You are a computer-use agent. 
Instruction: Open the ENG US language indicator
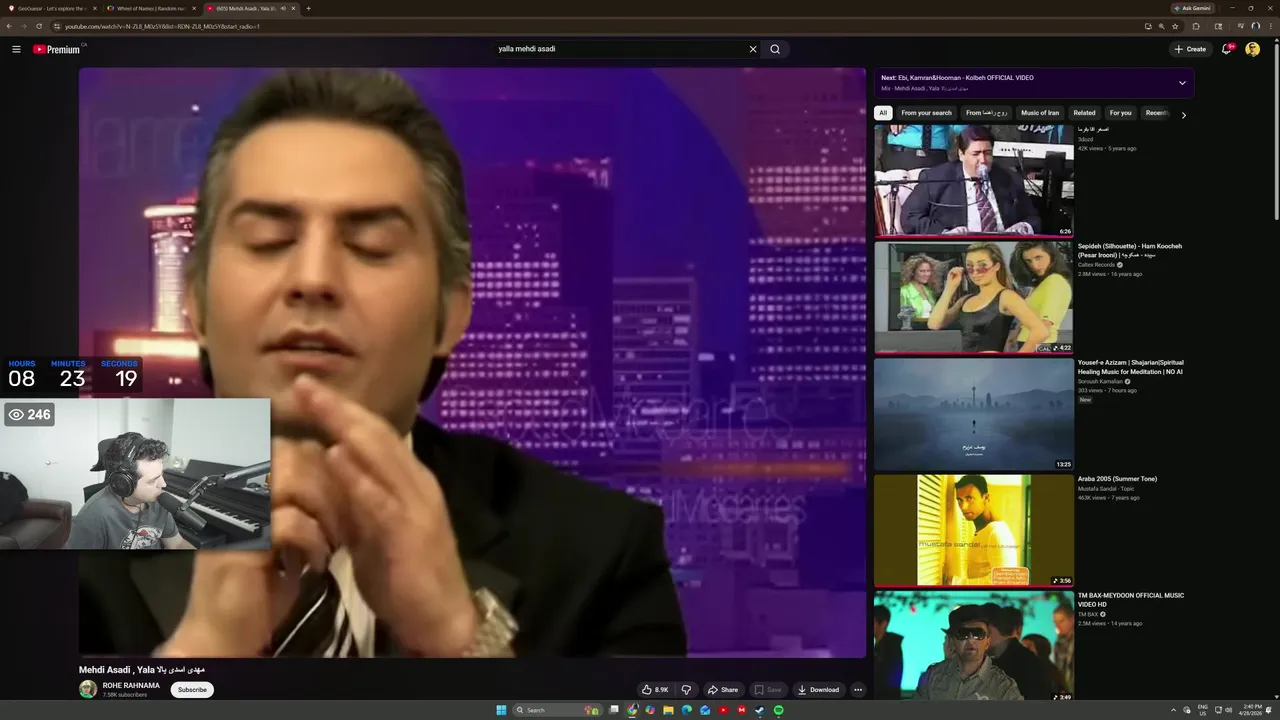(x=1202, y=710)
